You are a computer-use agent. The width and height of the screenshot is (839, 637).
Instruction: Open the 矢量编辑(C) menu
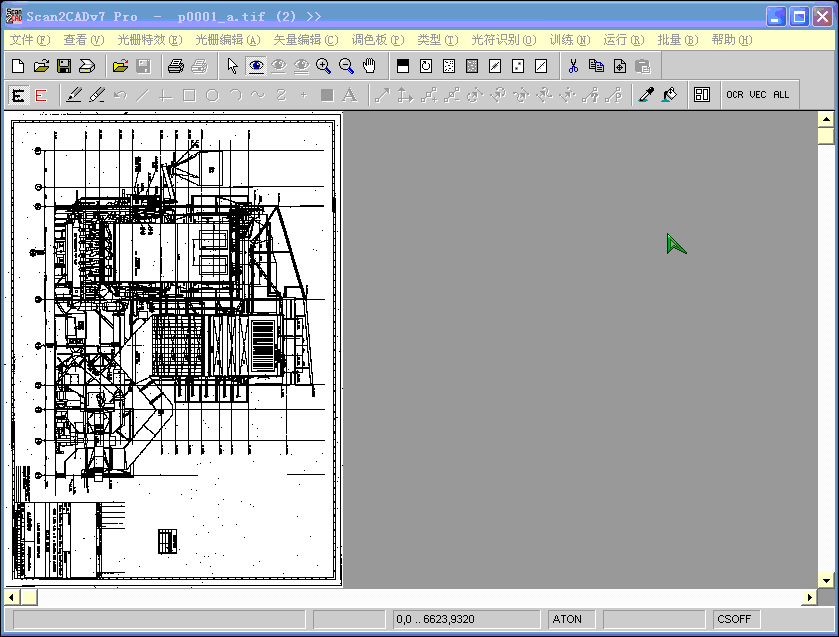[x=306, y=40]
